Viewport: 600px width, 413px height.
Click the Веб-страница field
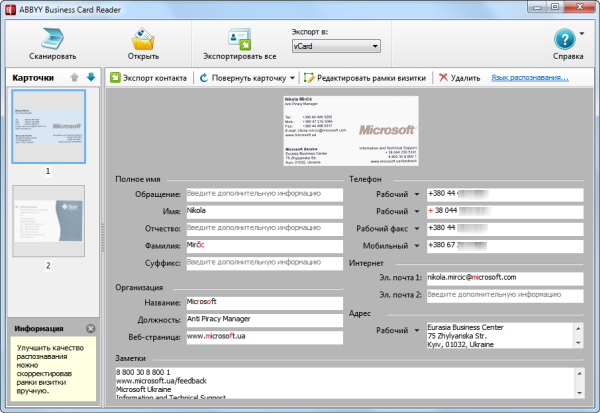tap(264, 338)
